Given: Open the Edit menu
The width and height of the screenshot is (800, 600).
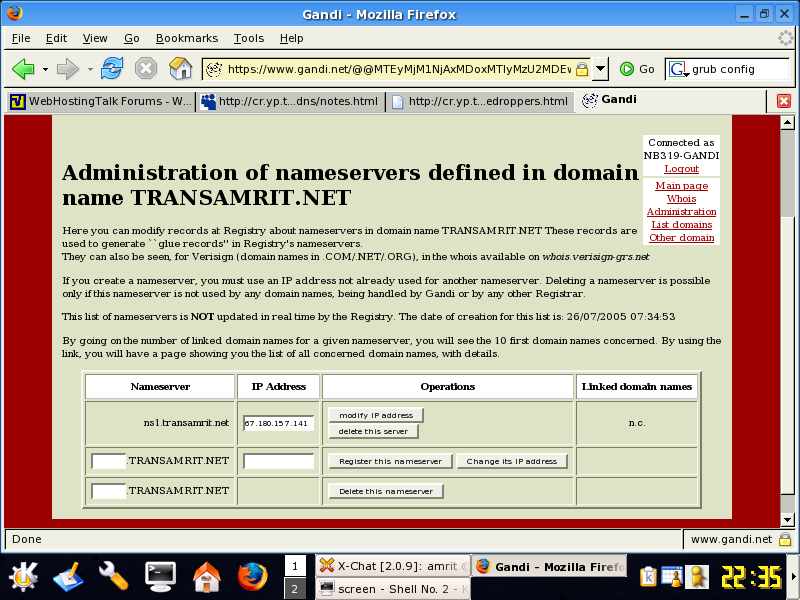Looking at the screenshot, I should [x=56, y=38].
